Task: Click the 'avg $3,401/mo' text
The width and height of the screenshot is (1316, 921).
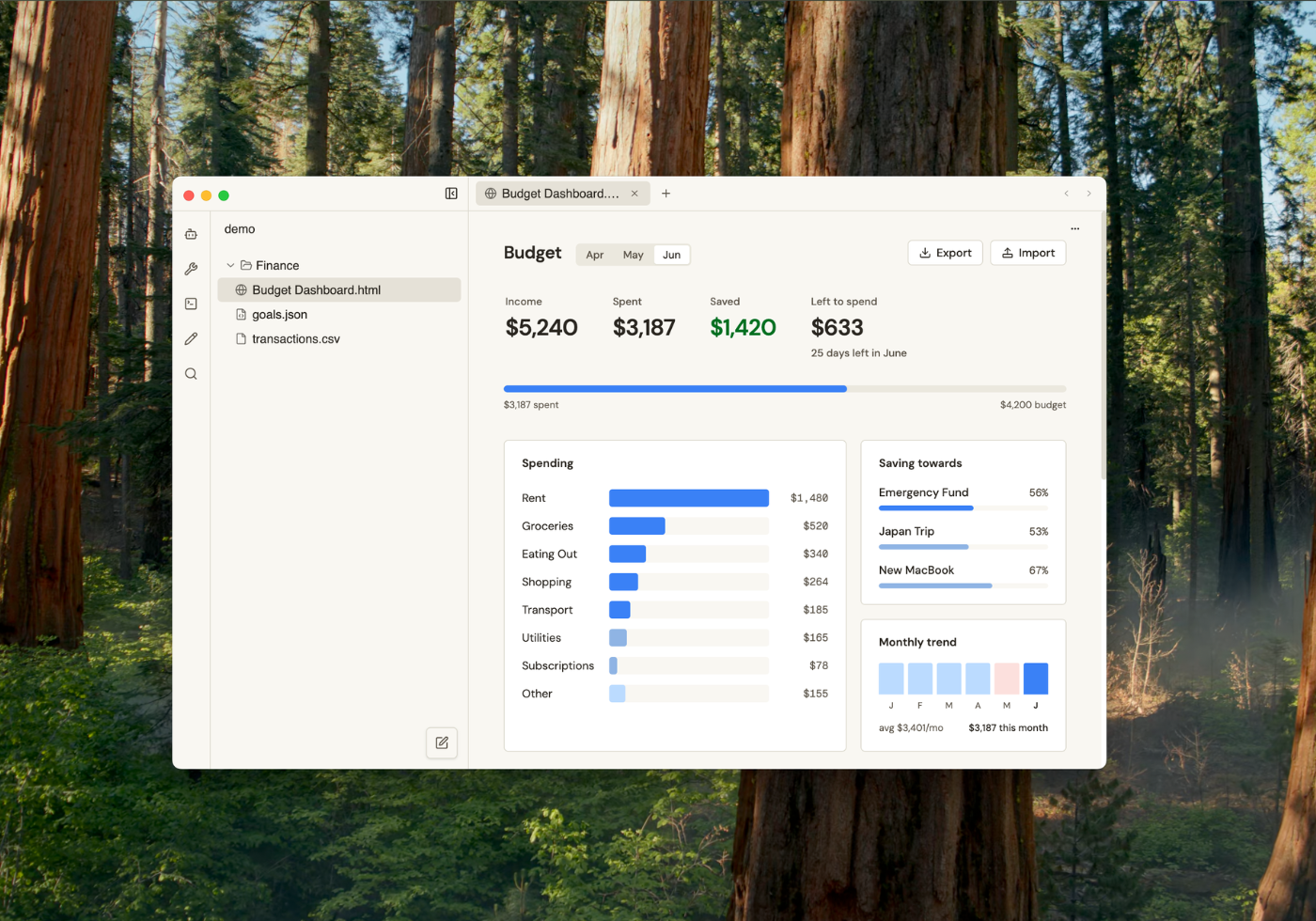Action: (x=911, y=728)
